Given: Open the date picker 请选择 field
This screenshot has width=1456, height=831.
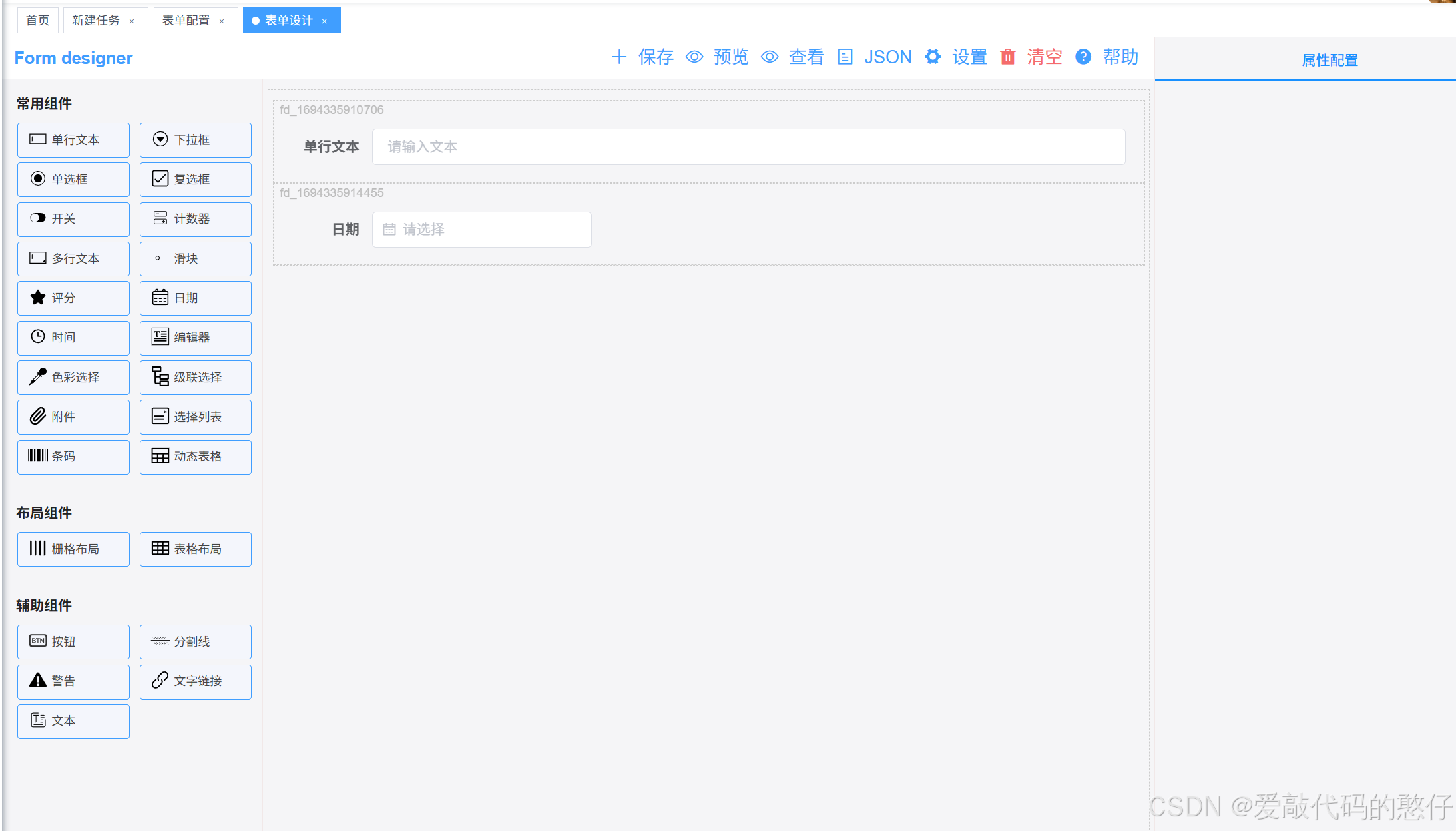Looking at the screenshot, I should click(x=481, y=230).
